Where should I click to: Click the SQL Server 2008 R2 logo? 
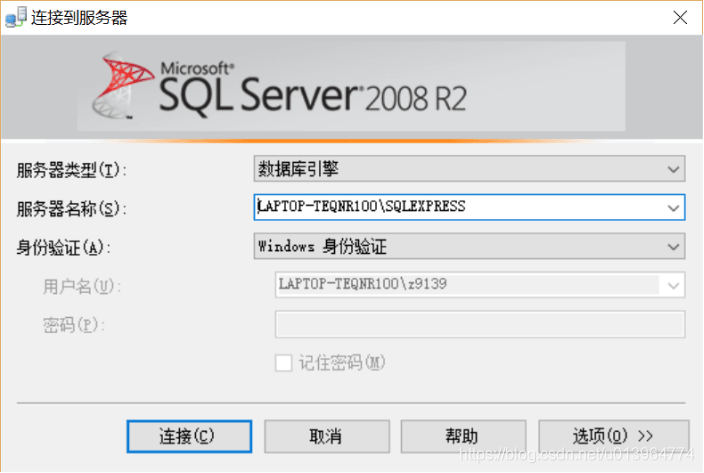[x=281, y=86]
